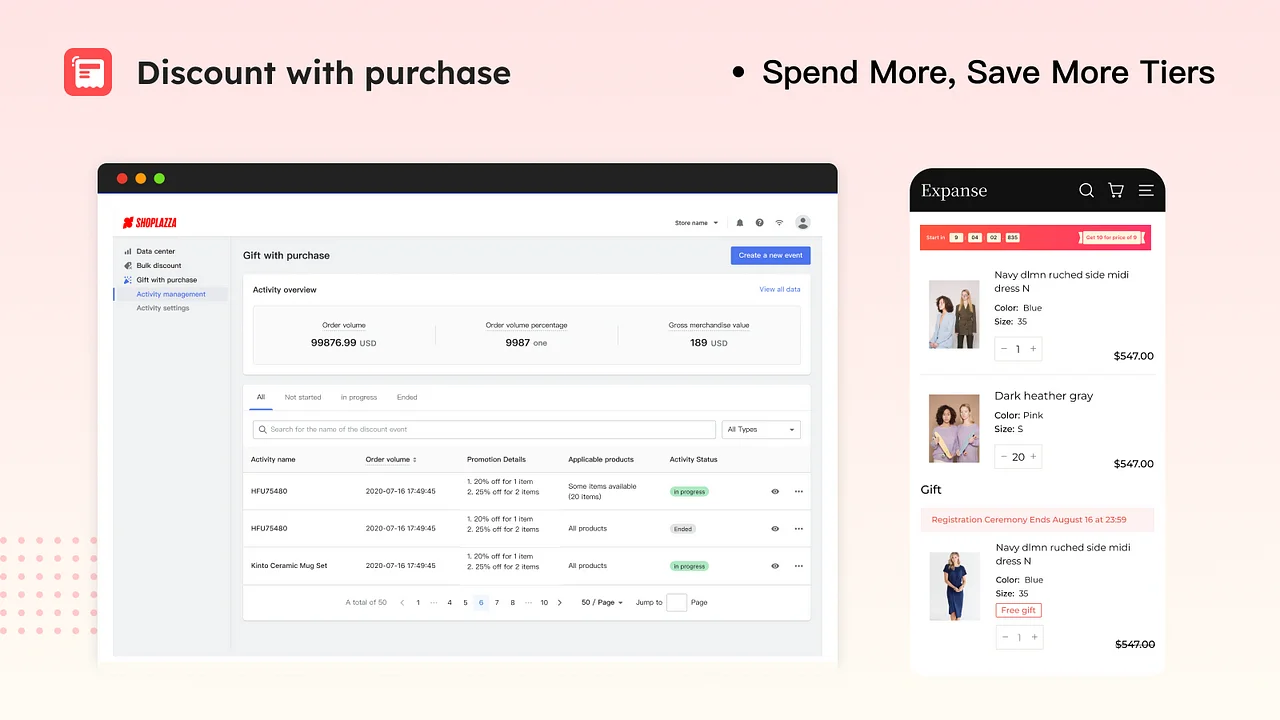Image resolution: width=1280 pixels, height=720 pixels.
Task: Expand the All Types filter dropdown
Action: [760, 429]
